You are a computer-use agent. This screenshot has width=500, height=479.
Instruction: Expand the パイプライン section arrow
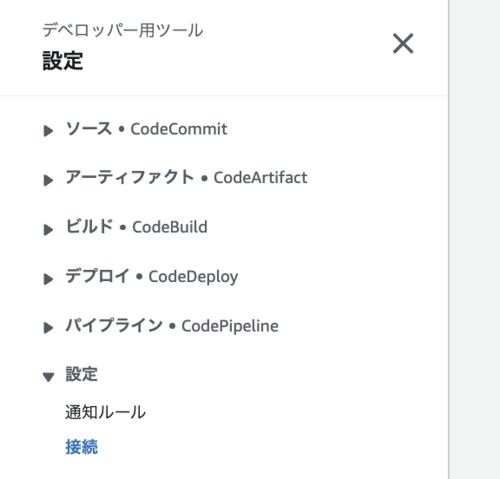[x=48, y=328]
